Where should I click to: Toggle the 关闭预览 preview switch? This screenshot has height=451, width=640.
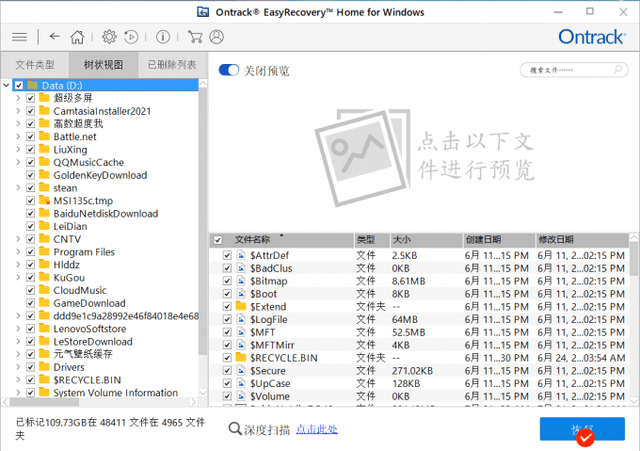(x=229, y=70)
